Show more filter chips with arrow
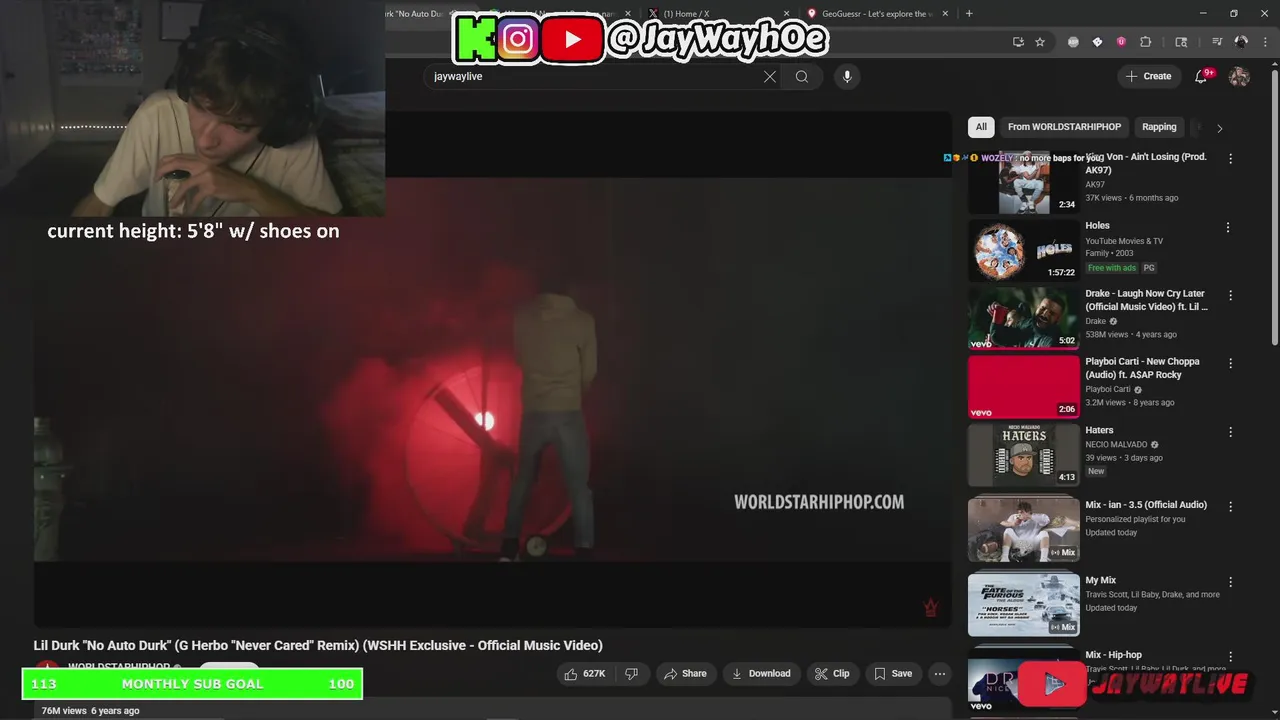1280x720 pixels. pos(1219,128)
